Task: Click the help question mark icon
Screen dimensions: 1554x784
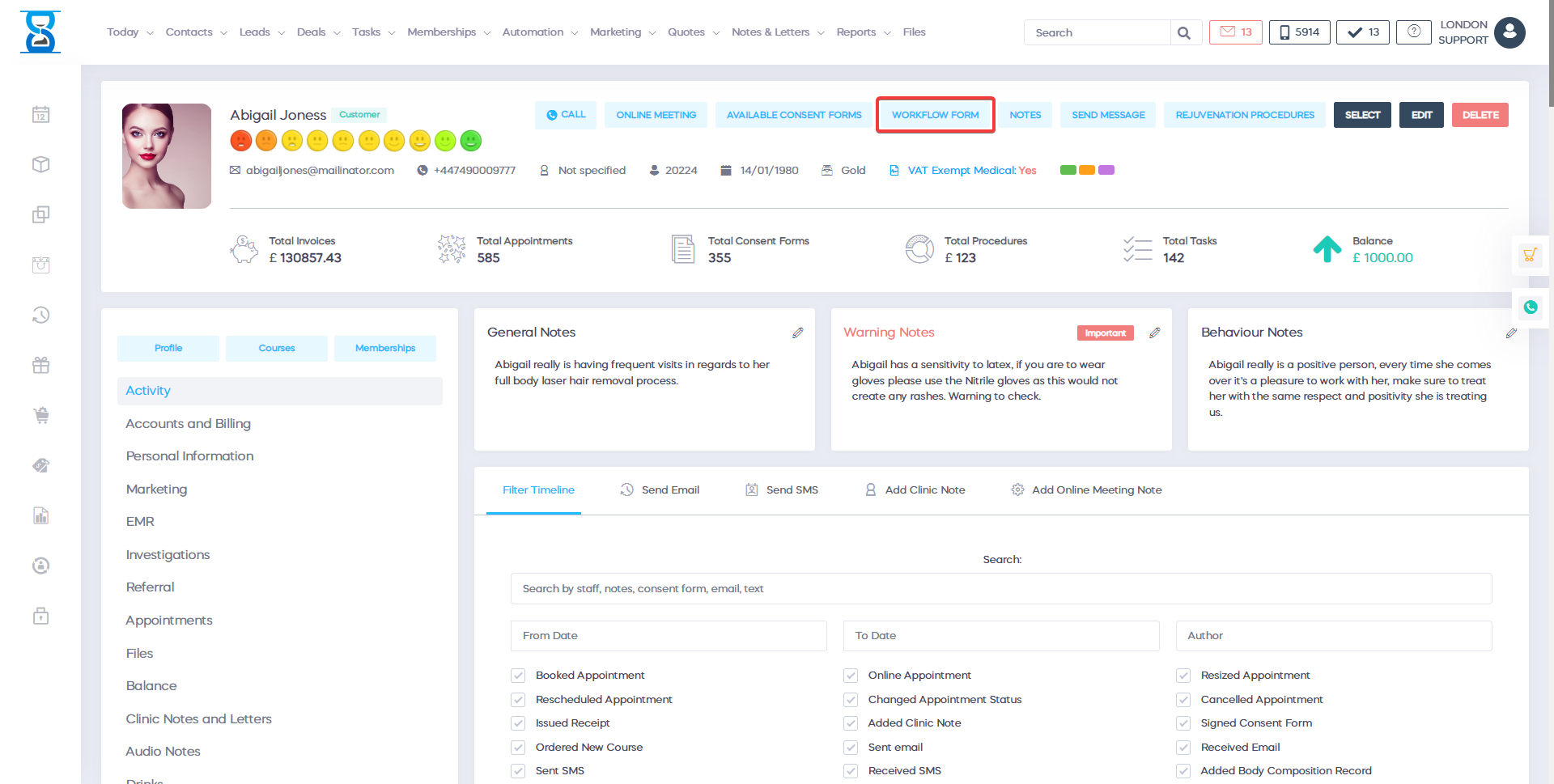Action: click(1413, 32)
